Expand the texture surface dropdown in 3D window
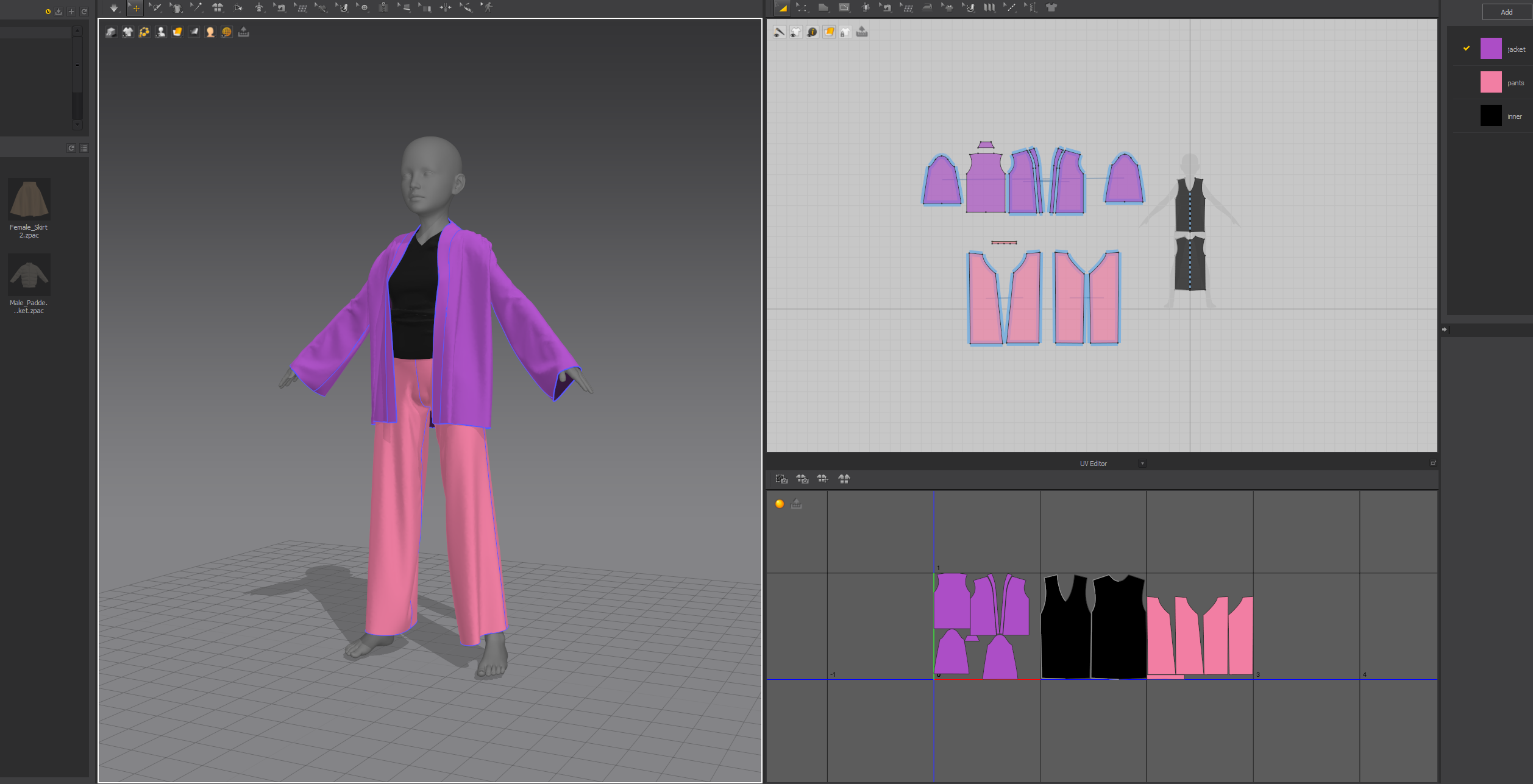 [x=177, y=32]
